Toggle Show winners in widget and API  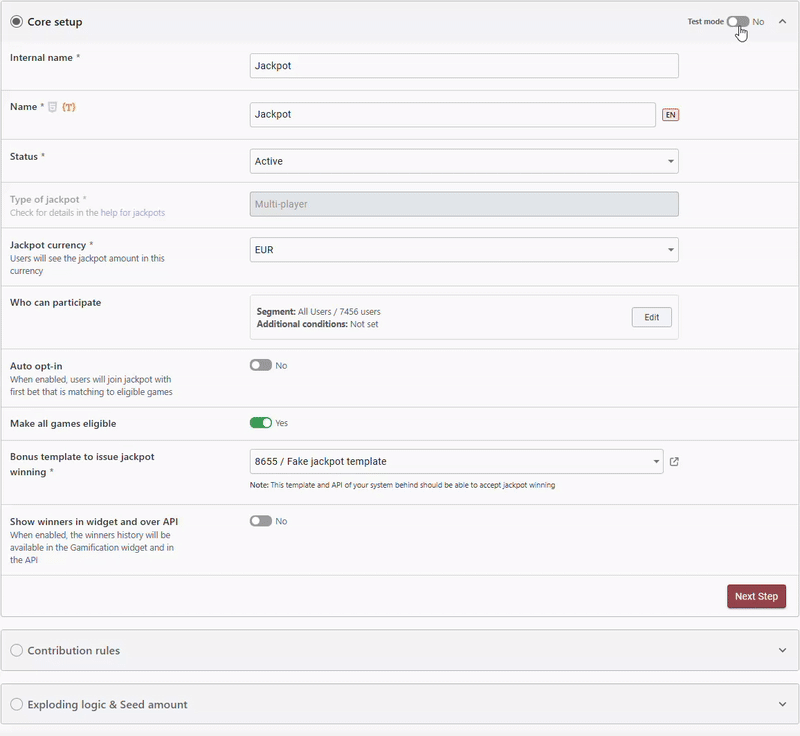tap(261, 521)
